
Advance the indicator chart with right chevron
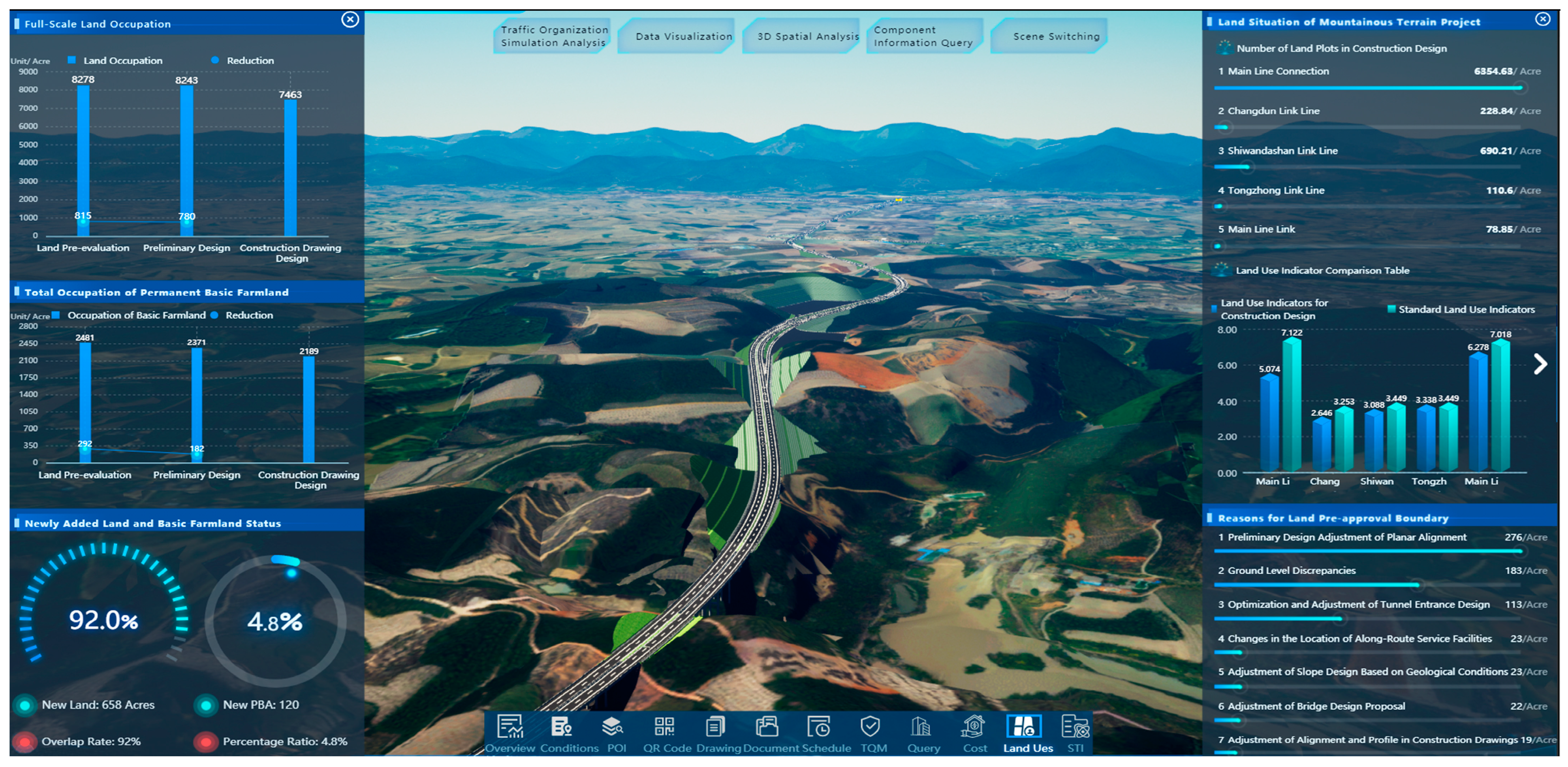click(1540, 364)
